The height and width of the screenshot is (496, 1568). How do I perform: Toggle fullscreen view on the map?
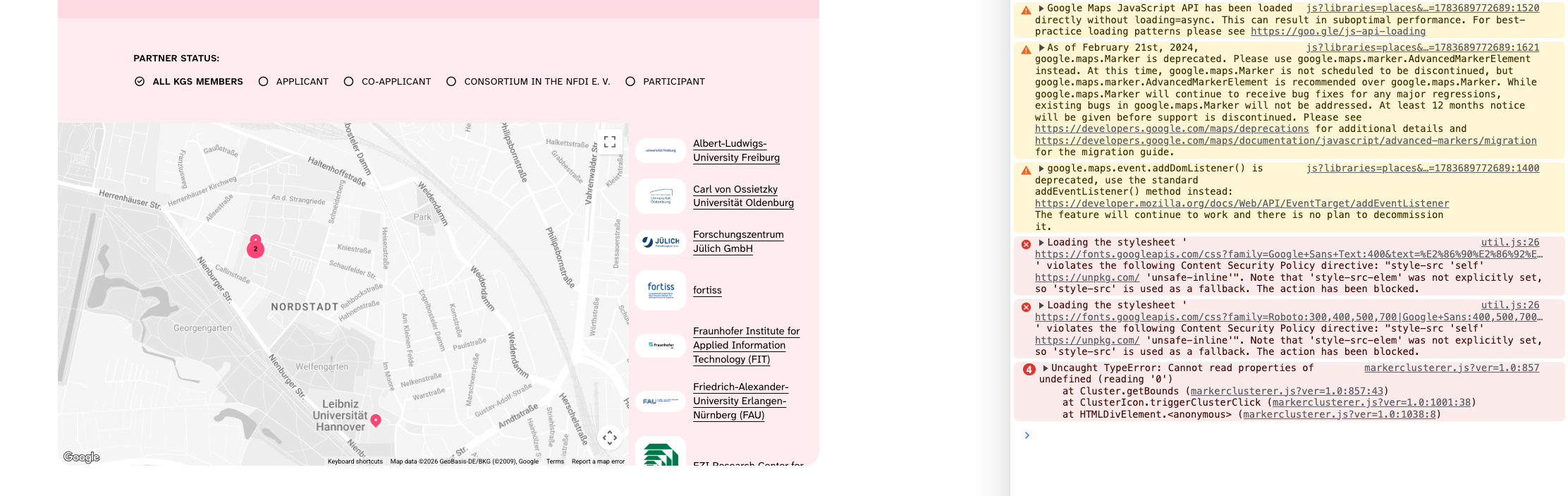click(x=610, y=142)
